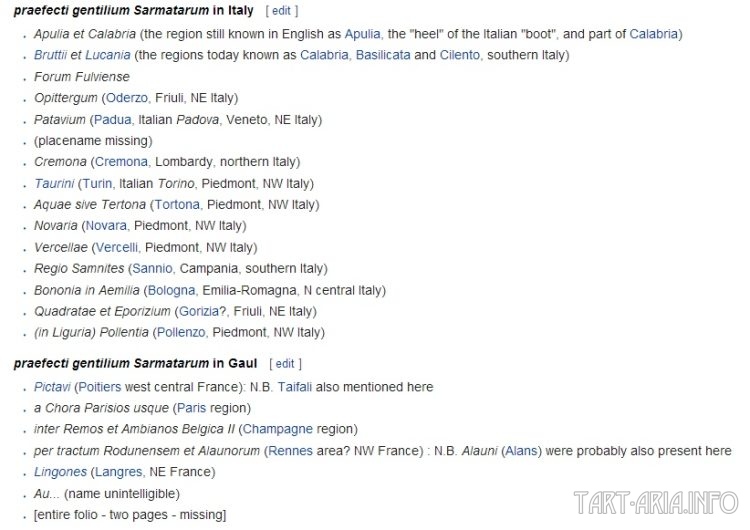This screenshot has height=530, width=750.
Task: Open the Turin link
Action: [98, 184]
